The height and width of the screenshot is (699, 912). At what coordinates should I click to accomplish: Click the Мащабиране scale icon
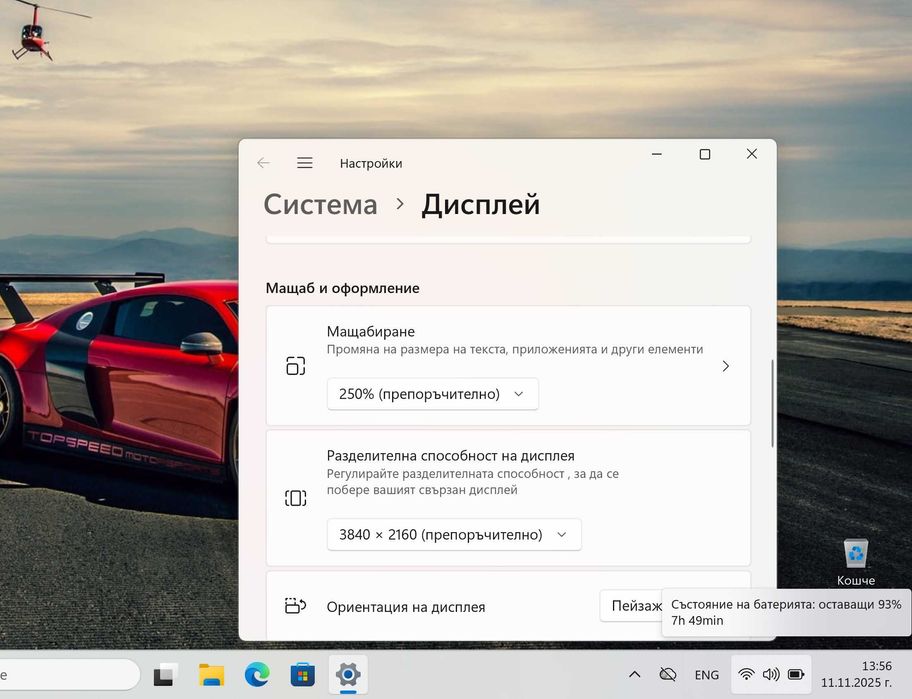[x=295, y=366]
